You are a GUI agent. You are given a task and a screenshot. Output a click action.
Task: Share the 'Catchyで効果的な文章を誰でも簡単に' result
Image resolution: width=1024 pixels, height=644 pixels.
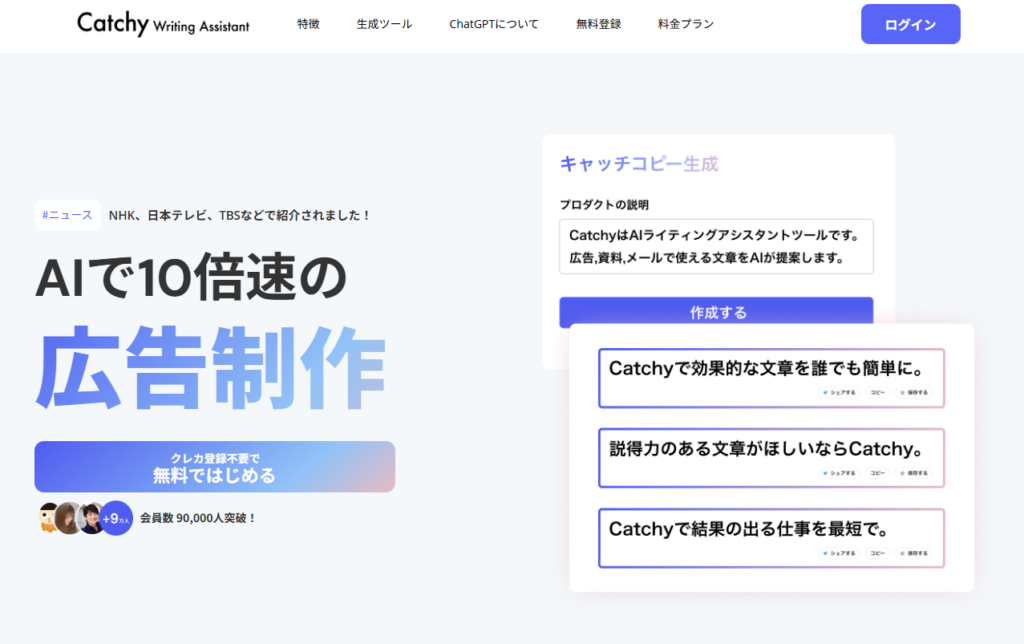pos(839,393)
